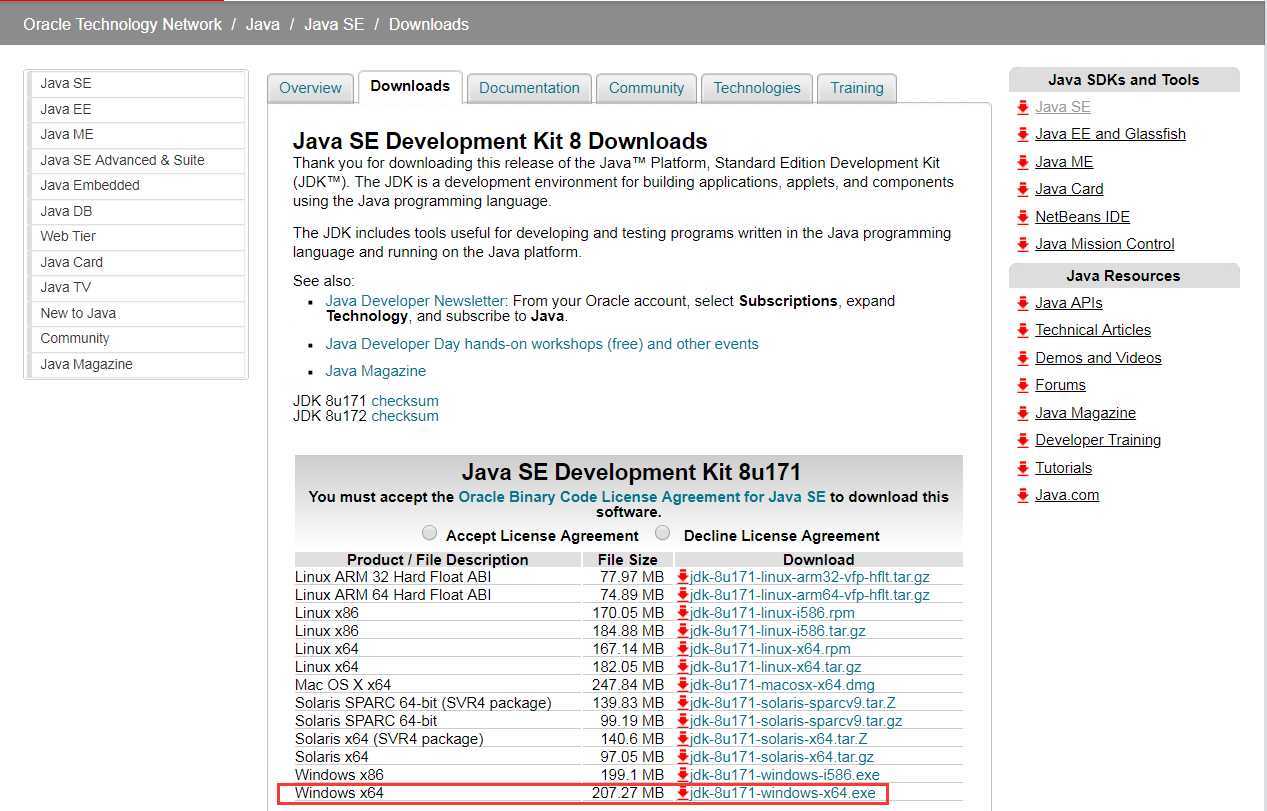
Task: Click the Downloads breadcrumb link
Action: (x=429, y=24)
